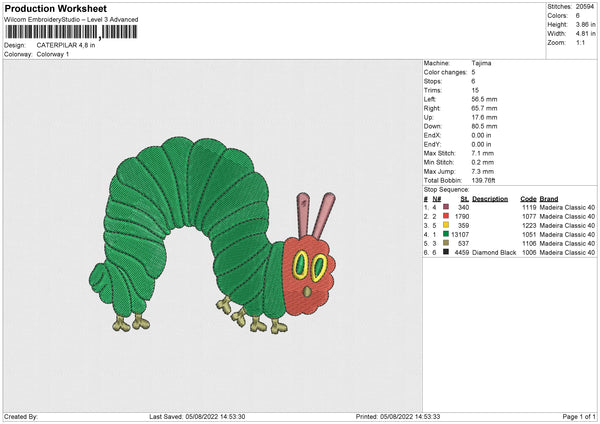Select the red swatch in stop 2
The height and width of the screenshot is (424, 600).
pyautogui.click(x=446, y=215)
